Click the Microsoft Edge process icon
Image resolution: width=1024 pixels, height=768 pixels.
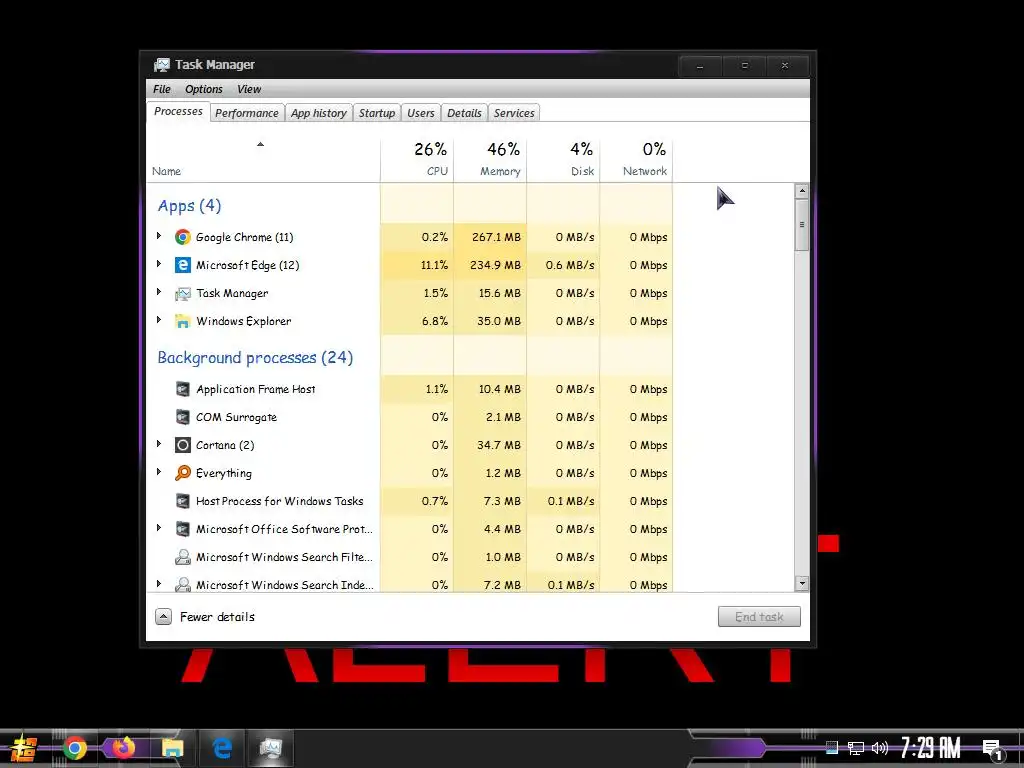(183, 265)
